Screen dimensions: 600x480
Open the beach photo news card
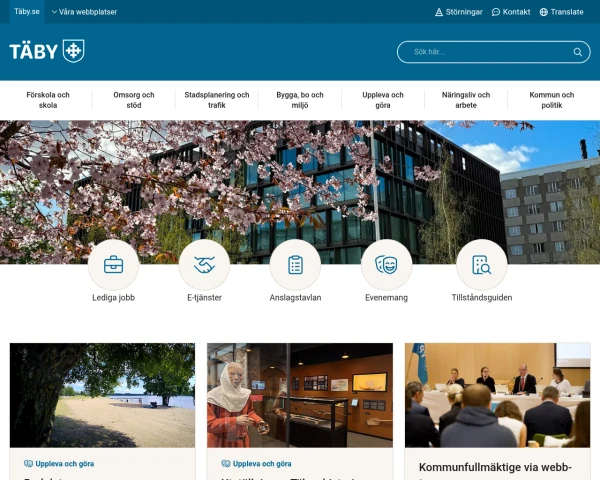click(x=102, y=395)
